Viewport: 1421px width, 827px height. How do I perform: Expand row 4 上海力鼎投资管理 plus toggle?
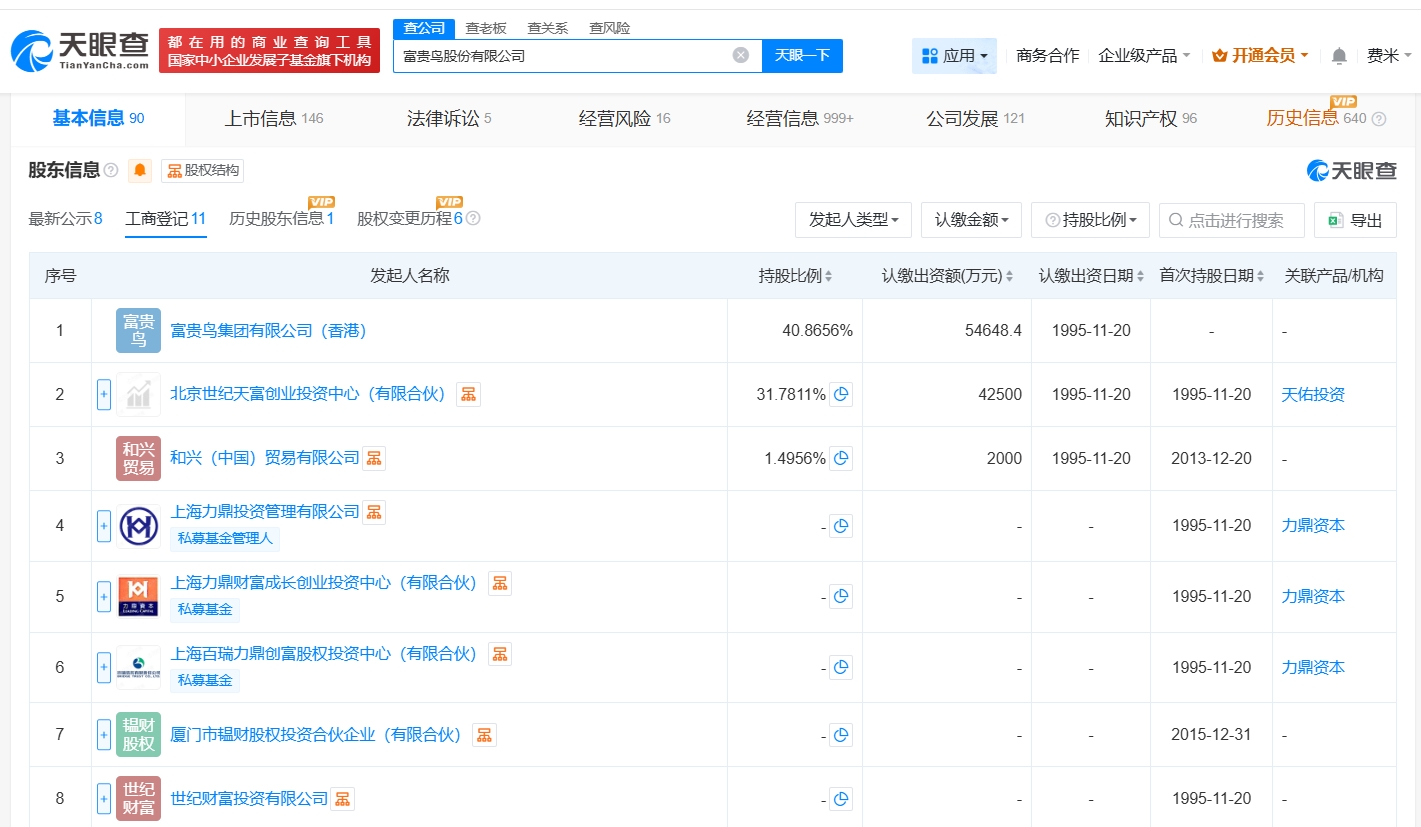pos(104,526)
